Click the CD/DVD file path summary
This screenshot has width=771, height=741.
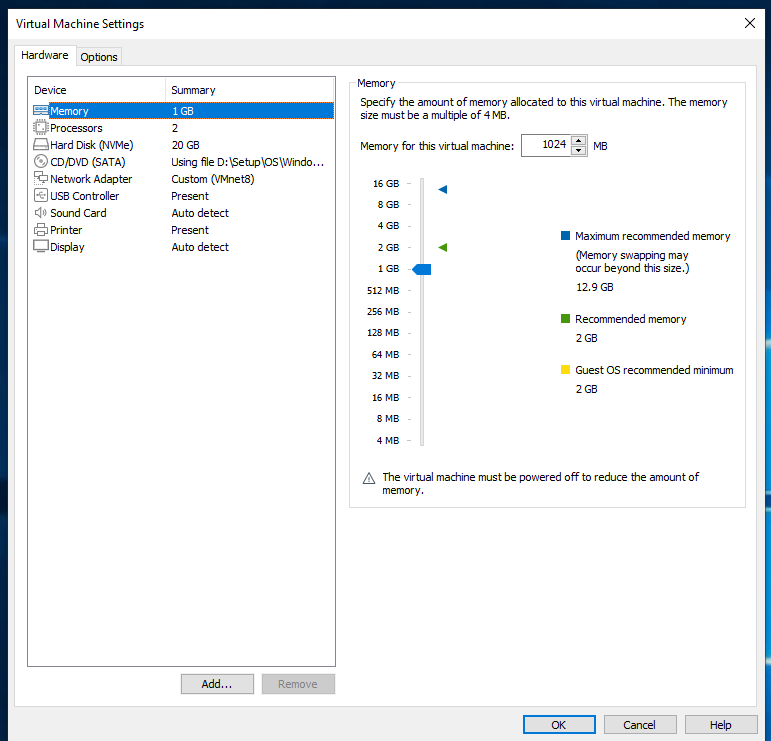(x=247, y=162)
